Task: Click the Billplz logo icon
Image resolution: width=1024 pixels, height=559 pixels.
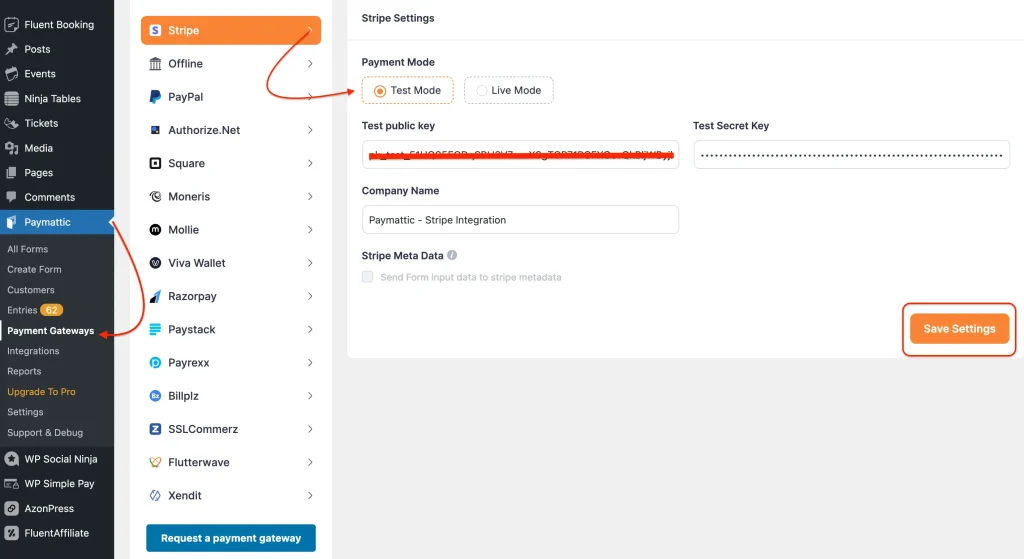Action: pos(155,396)
